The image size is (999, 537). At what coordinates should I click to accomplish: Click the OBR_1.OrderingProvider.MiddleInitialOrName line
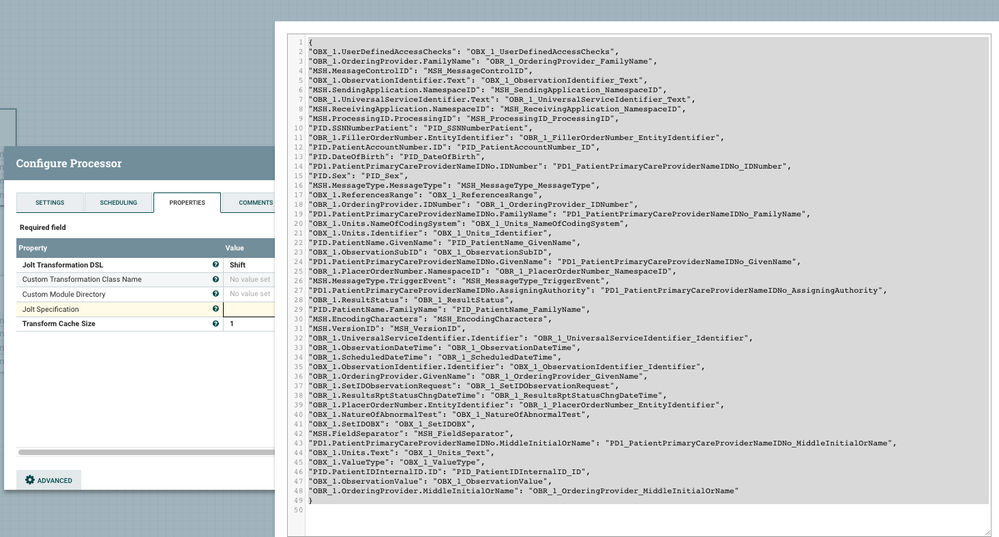[523, 491]
